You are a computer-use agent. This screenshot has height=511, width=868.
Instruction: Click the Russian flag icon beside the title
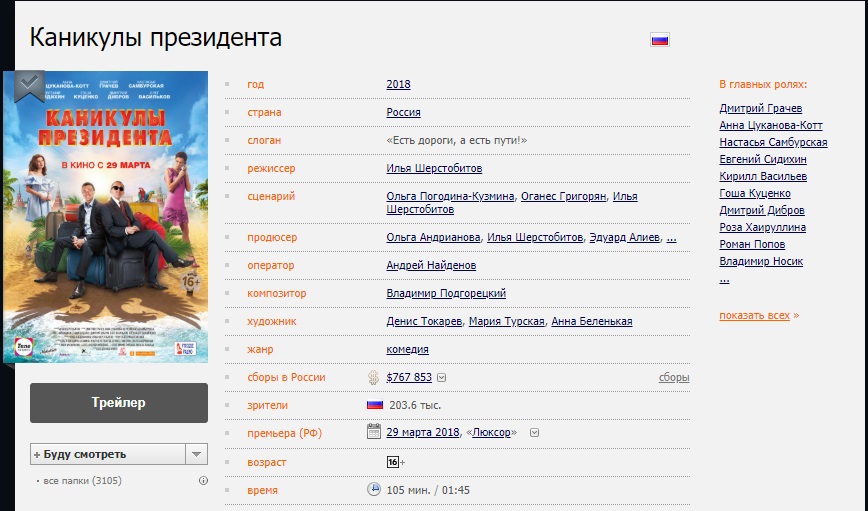(x=659, y=40)
